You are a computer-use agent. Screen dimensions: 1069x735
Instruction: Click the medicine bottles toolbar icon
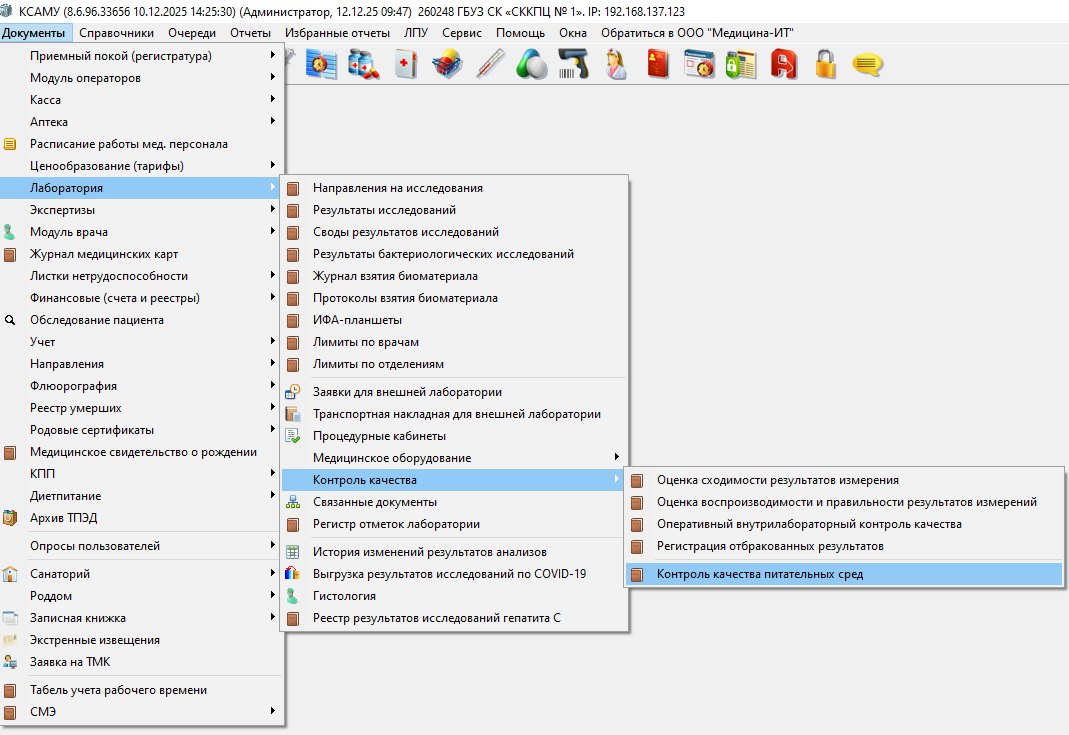click(x=362, y=65)
